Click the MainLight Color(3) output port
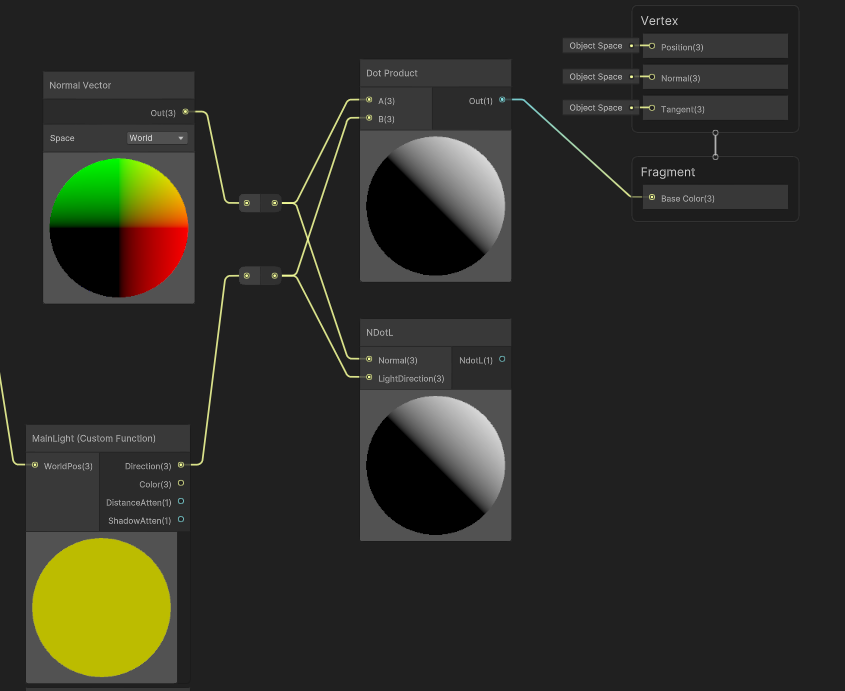The height and width of the screenshot is (691, 845). coord(181,484)
